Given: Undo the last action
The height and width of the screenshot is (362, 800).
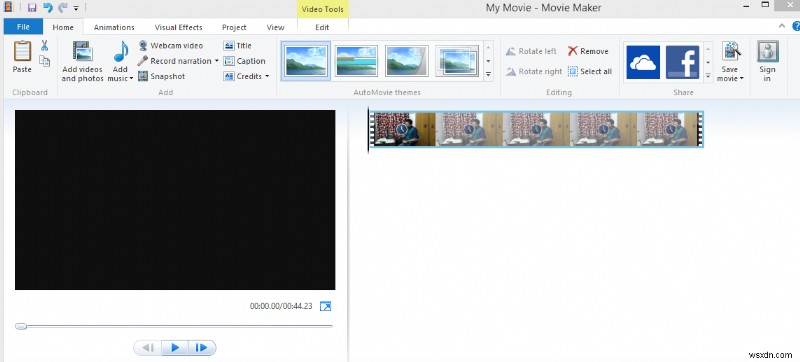Looking at the screenshot, I should click(x=47, y=8).
